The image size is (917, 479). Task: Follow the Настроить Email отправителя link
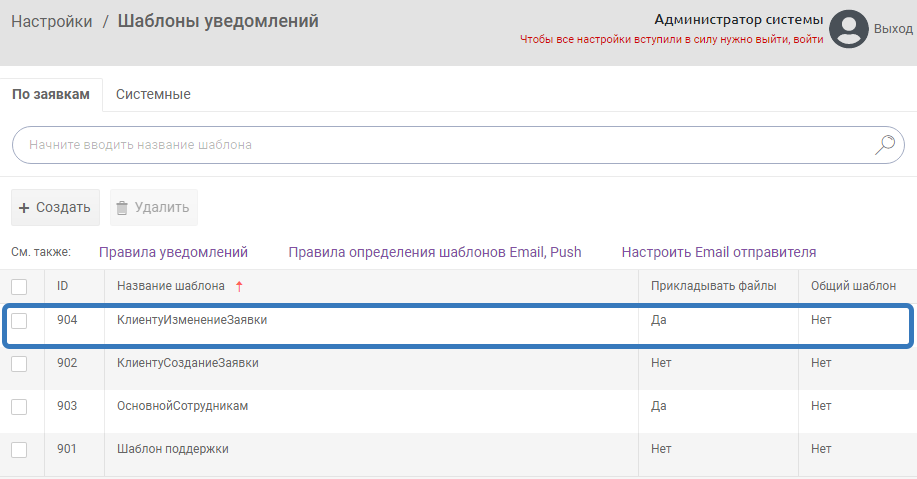pos(718,252)
